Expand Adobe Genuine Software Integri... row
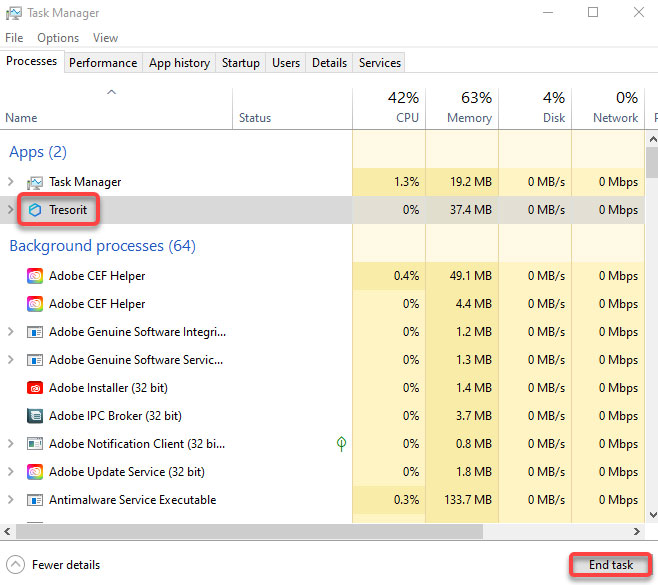 click(x=11, y=332)
